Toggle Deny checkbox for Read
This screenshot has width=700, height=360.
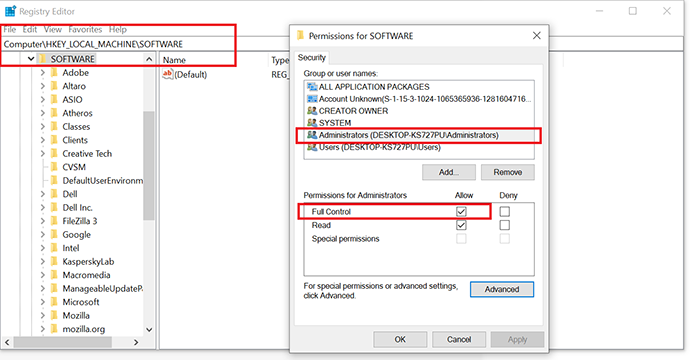(504, 225)
